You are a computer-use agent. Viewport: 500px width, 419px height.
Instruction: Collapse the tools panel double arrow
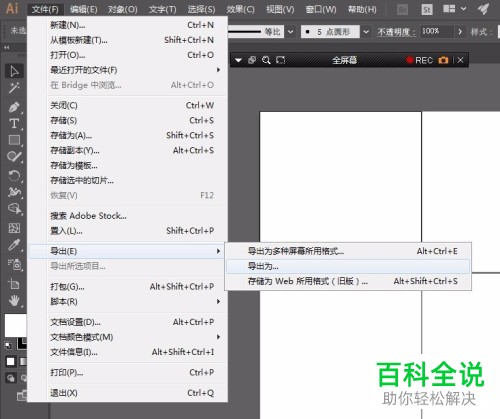[x=7, y=48]
